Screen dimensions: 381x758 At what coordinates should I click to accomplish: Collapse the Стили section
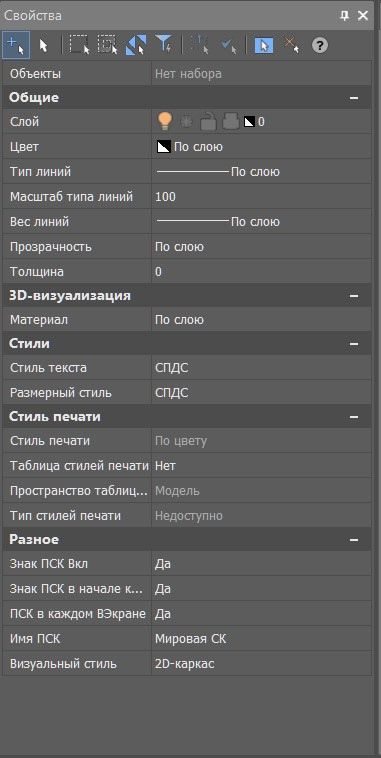coord(354,344)
